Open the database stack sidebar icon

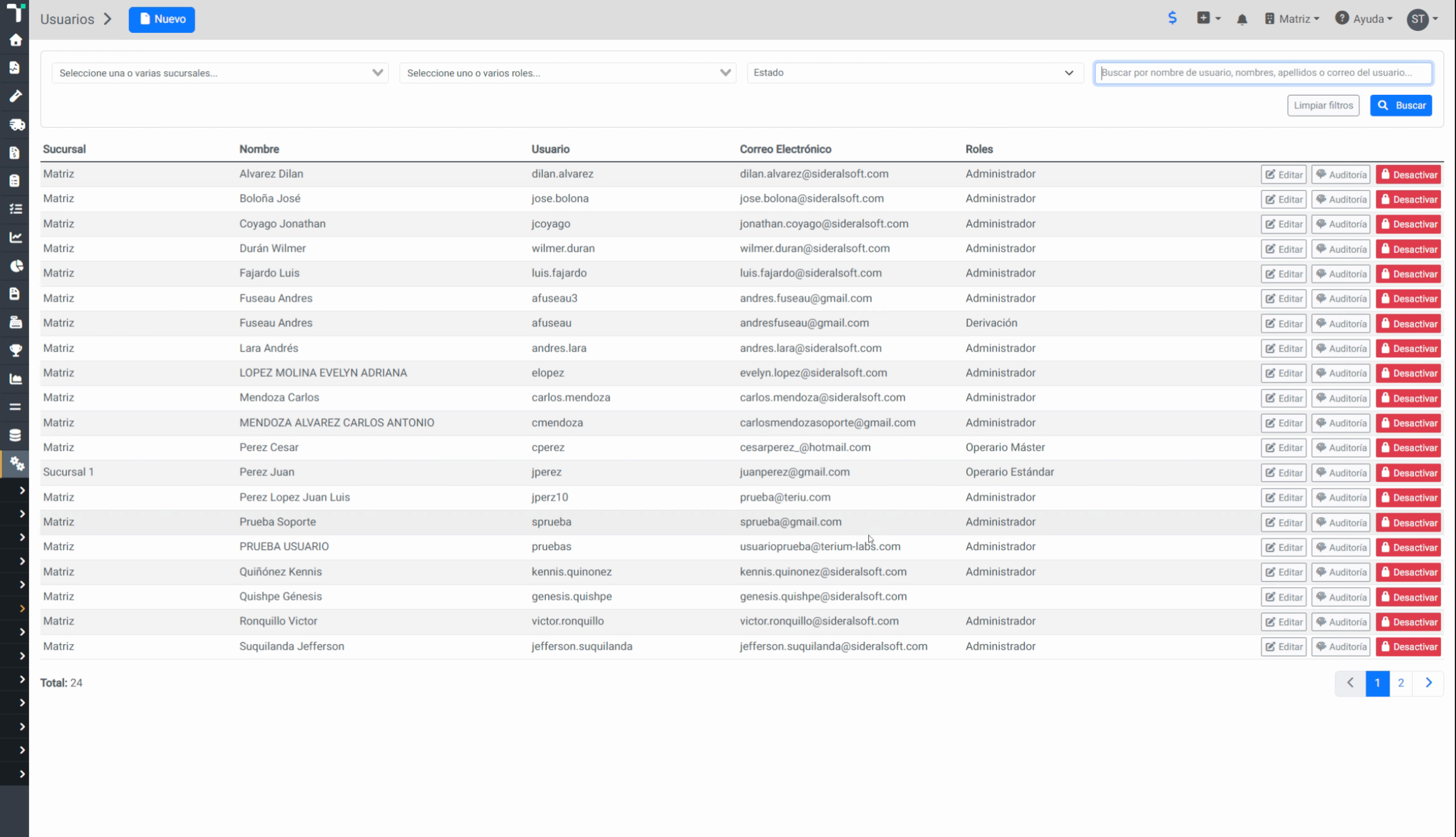click(x=15, y=435)
